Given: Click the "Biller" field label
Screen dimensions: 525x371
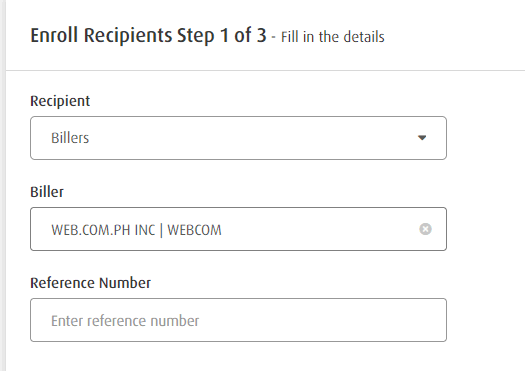Looking at the screenshot, I should 47,192.
